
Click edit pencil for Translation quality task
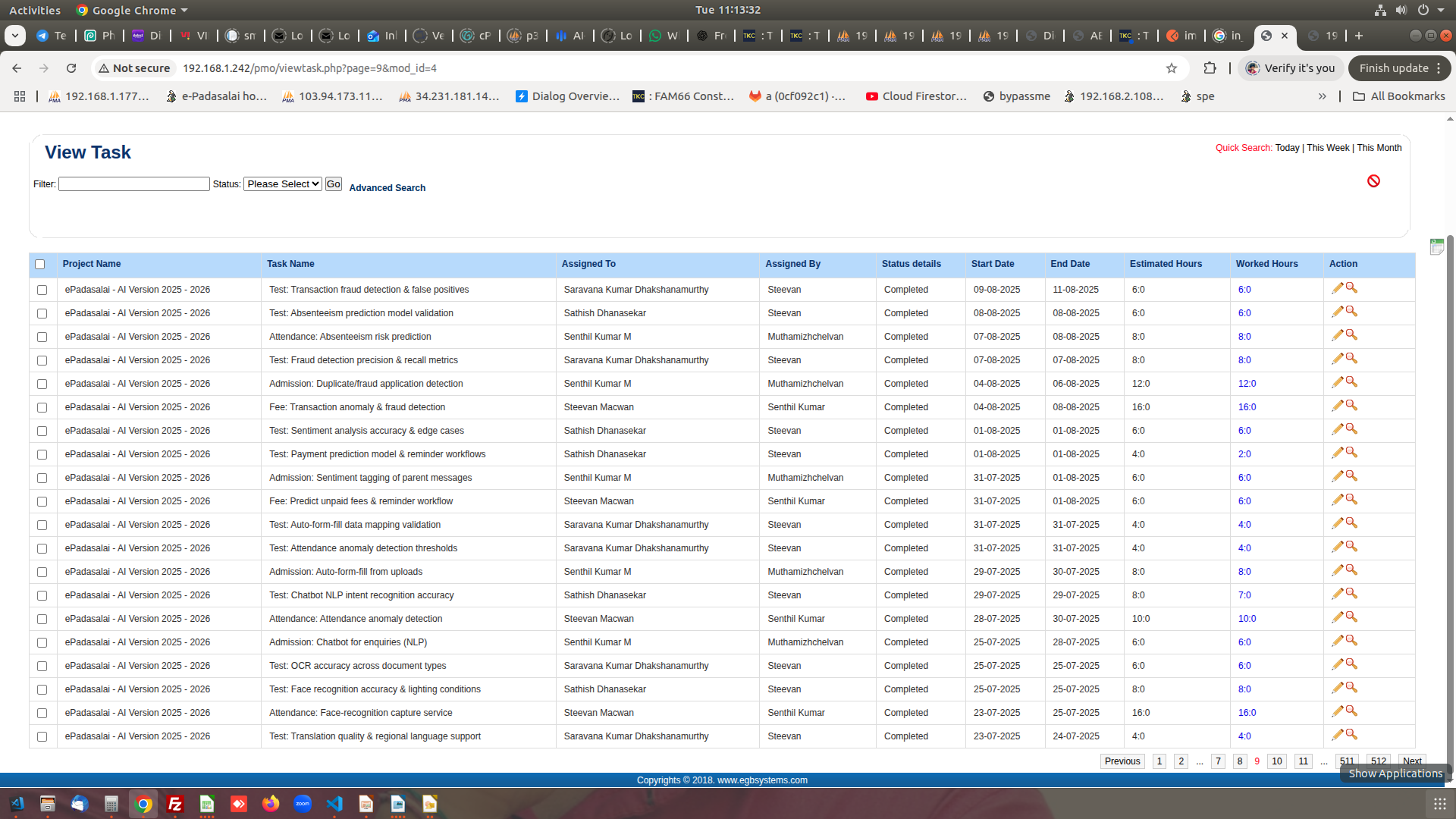pos(1337,735)
